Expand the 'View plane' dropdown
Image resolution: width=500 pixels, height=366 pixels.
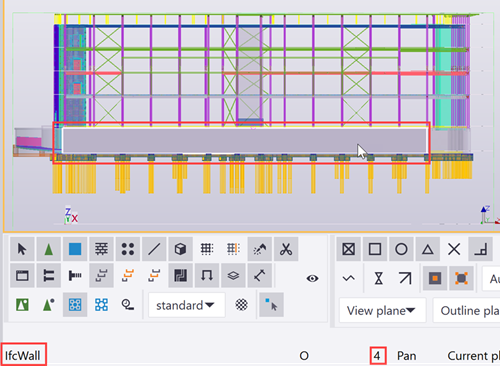(382, 311)
